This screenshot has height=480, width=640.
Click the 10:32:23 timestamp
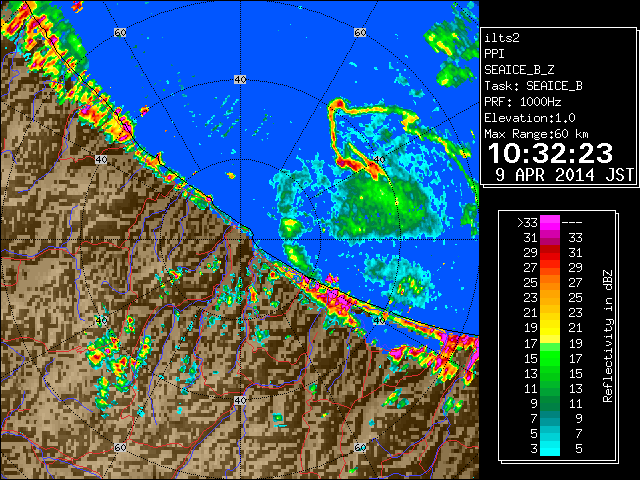tap(550, 153)
